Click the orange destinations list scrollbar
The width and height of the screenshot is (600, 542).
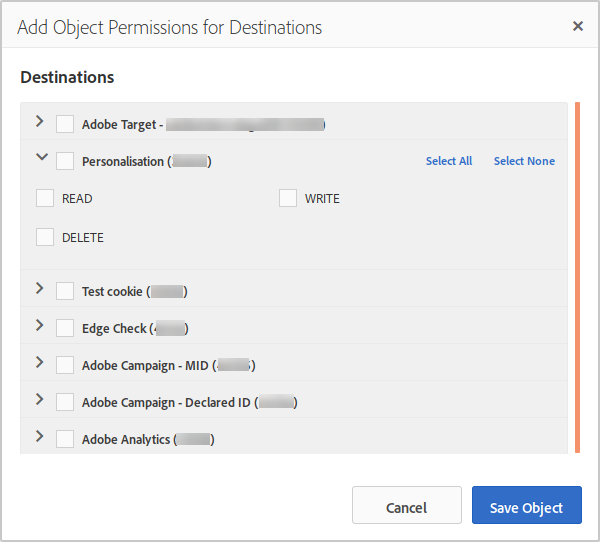576,276
